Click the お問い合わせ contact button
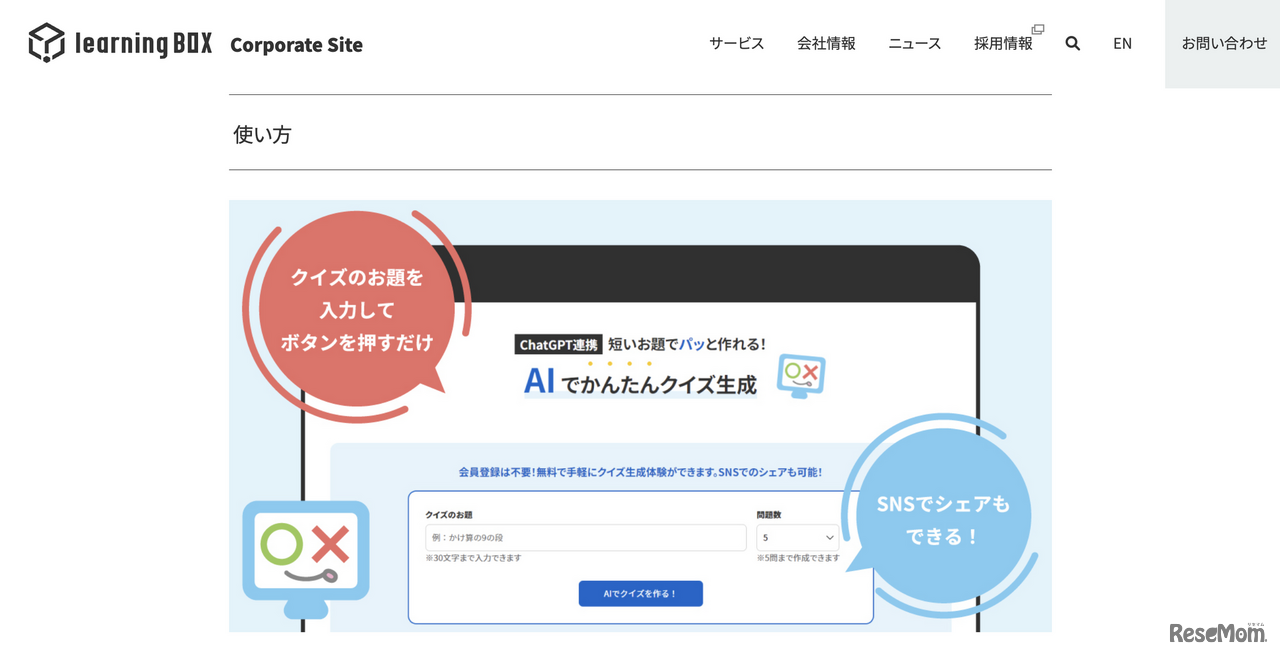 tap(1223, 43)
